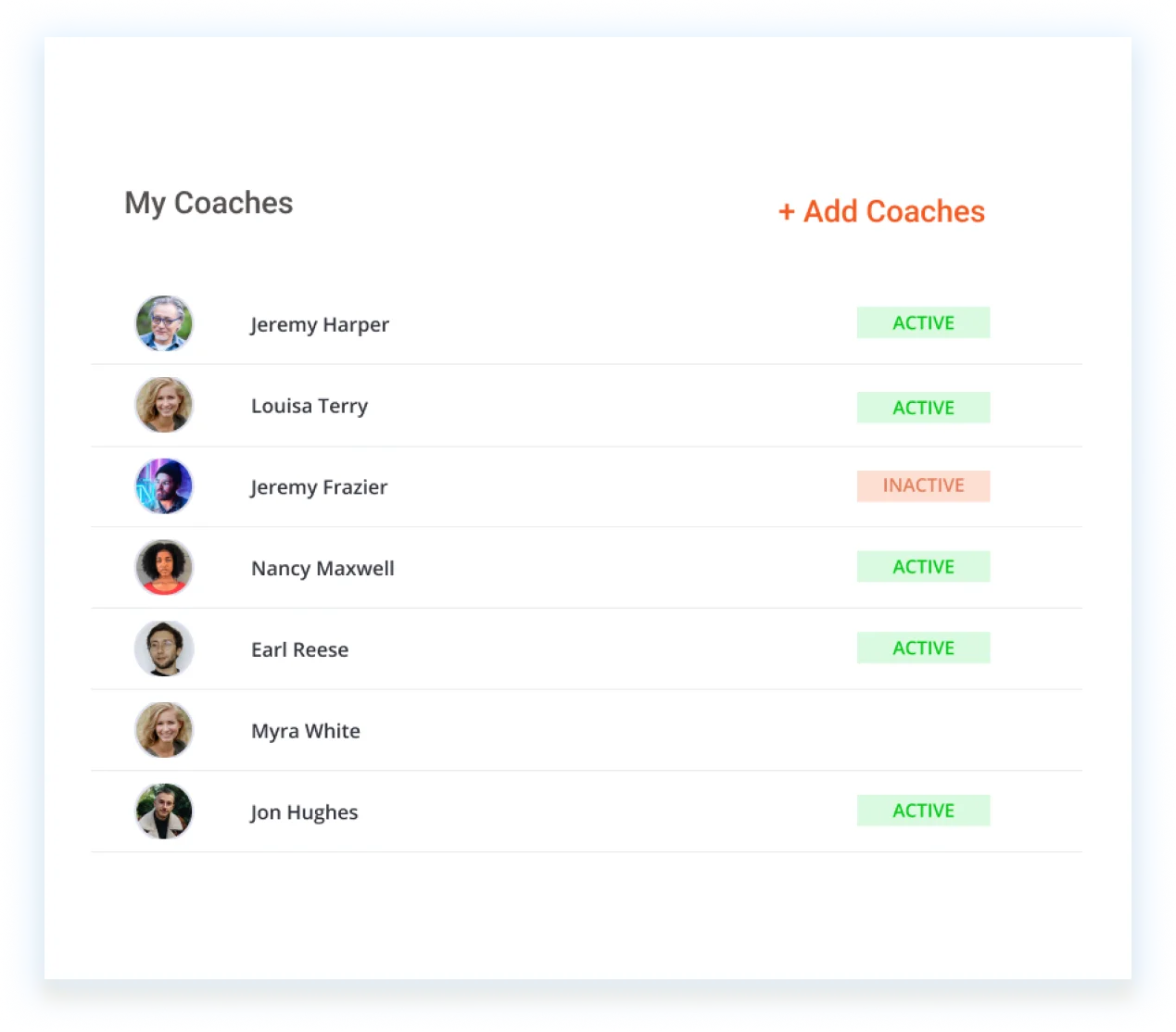Click Earl Reese's ACTIVE status label
Viewport: 1176px width, 1032px height.
923,648
